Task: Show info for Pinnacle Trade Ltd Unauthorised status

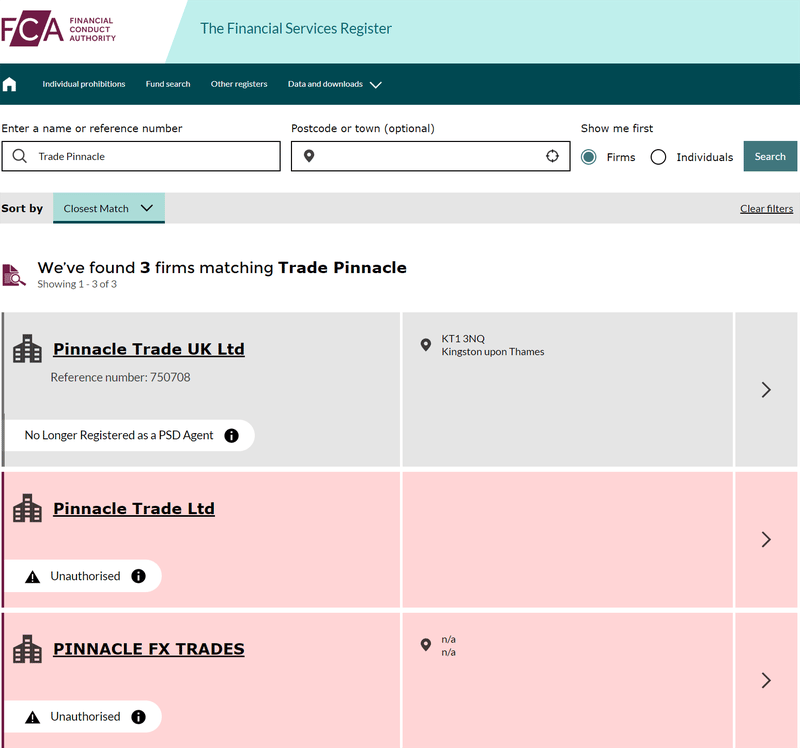Action: (138, 576)
